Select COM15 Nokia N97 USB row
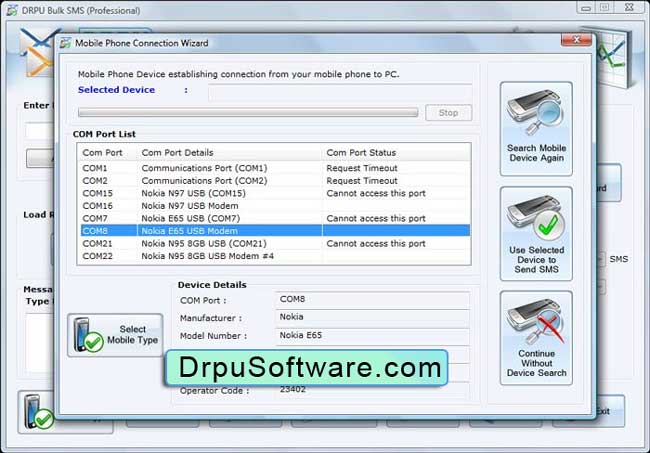Screen dimensions: 650x453 (275, 193)
